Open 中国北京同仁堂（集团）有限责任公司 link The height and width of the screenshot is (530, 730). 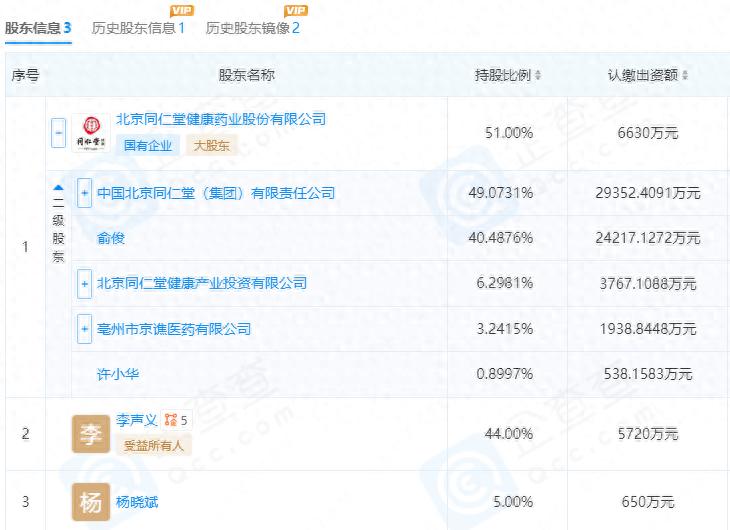[x=216, y=193]
